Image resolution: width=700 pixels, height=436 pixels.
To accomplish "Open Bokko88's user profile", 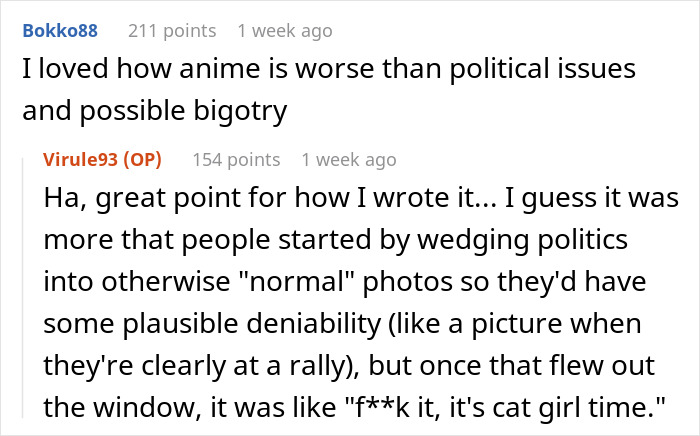I will [59, 31].
